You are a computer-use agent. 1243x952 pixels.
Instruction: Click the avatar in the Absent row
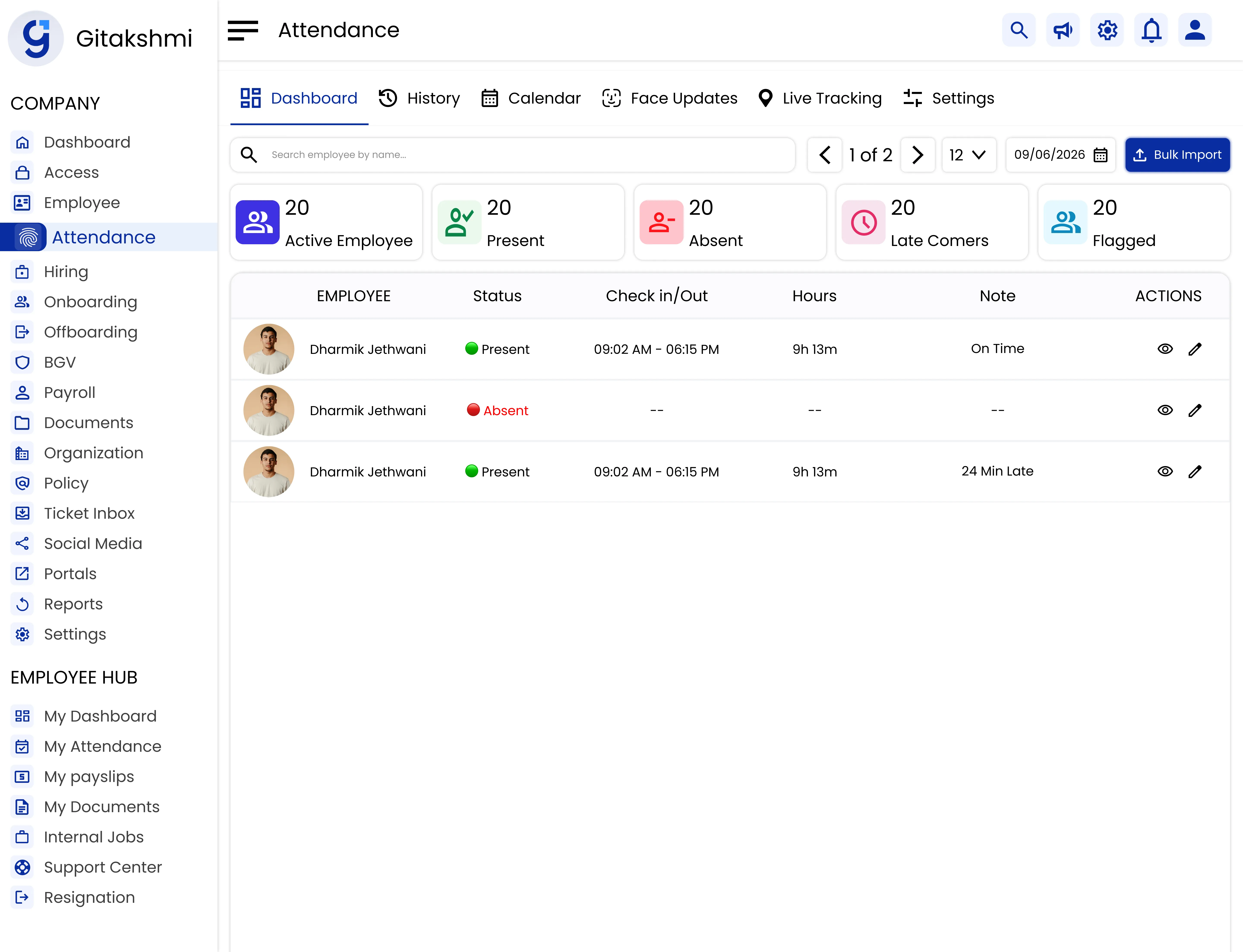(269, 410)
